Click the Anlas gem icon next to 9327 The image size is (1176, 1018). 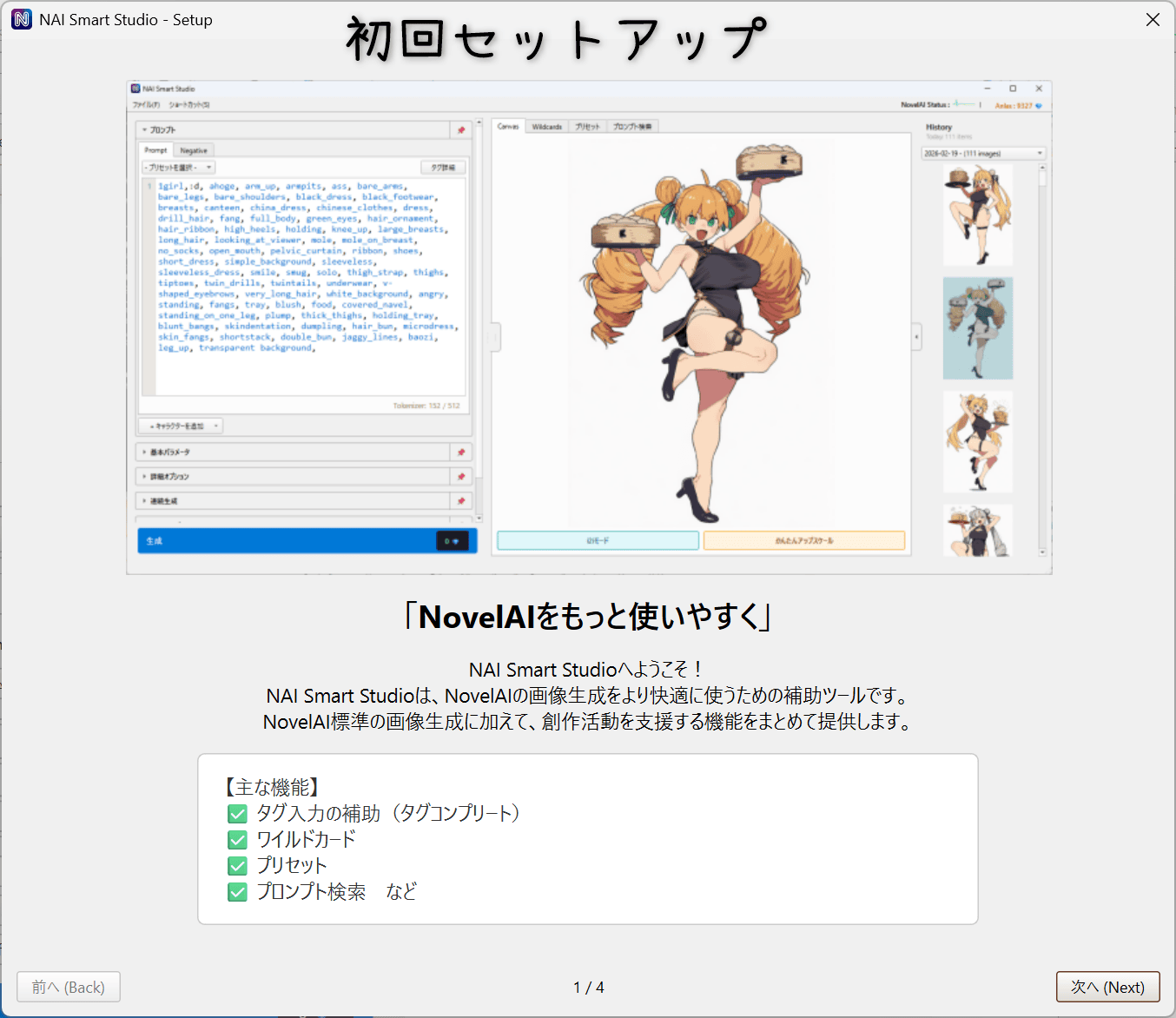coord(1039,104)
